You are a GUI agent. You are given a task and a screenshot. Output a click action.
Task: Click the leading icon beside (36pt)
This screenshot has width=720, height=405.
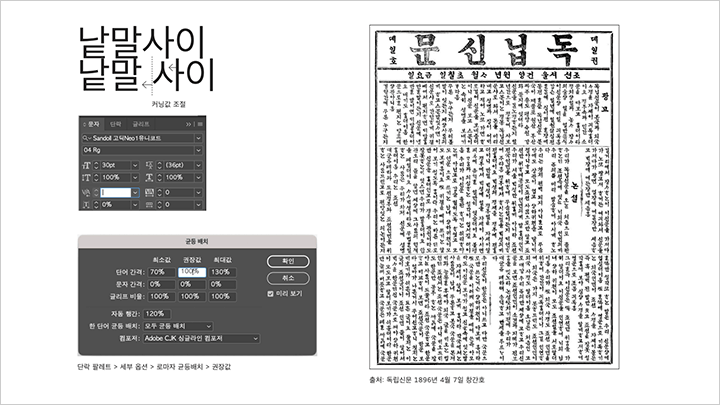(149, 165)
